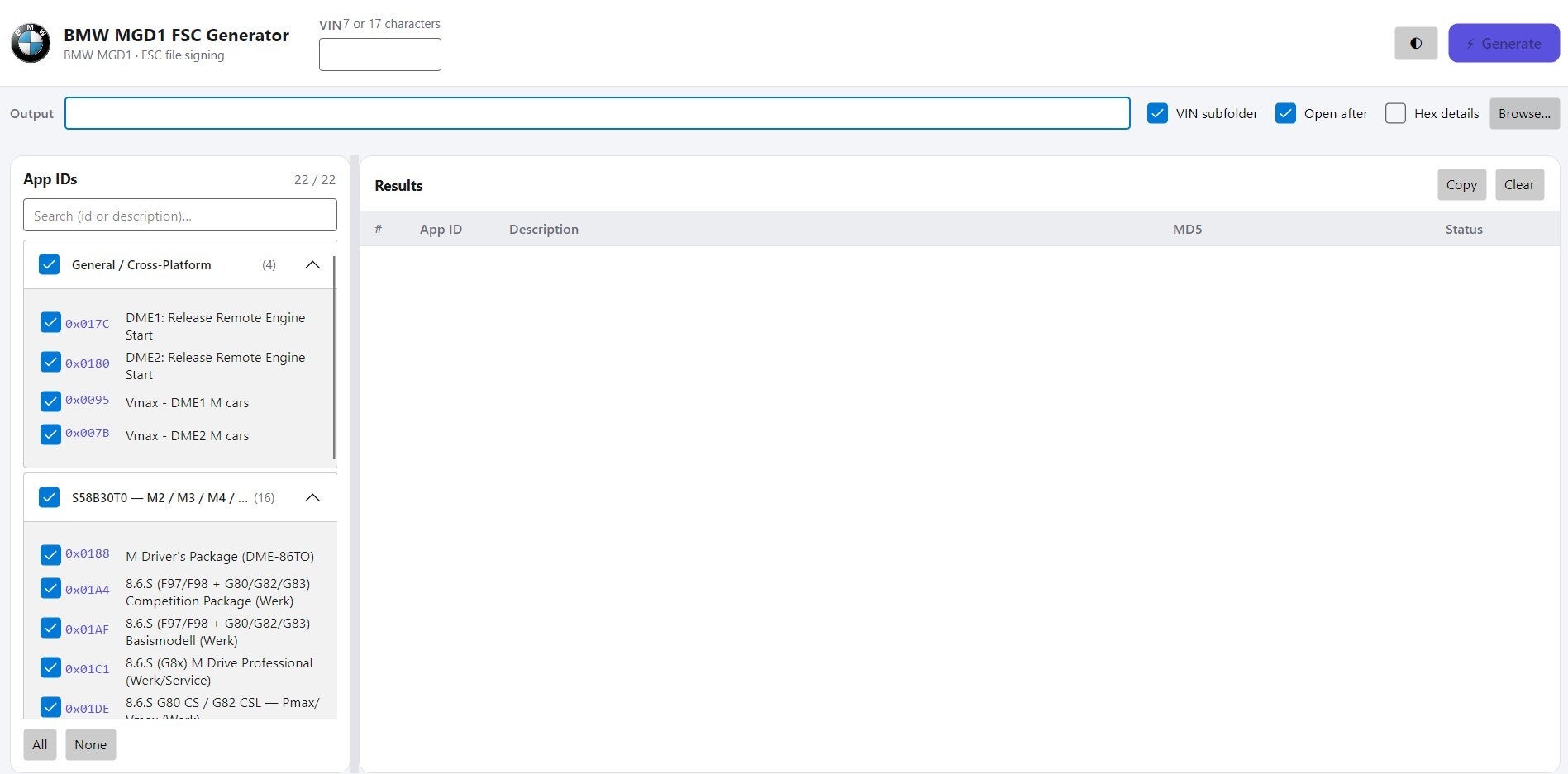
Task: Uncheck 0x01A4 Competition Package checkbox
Action: coord(50,588)
